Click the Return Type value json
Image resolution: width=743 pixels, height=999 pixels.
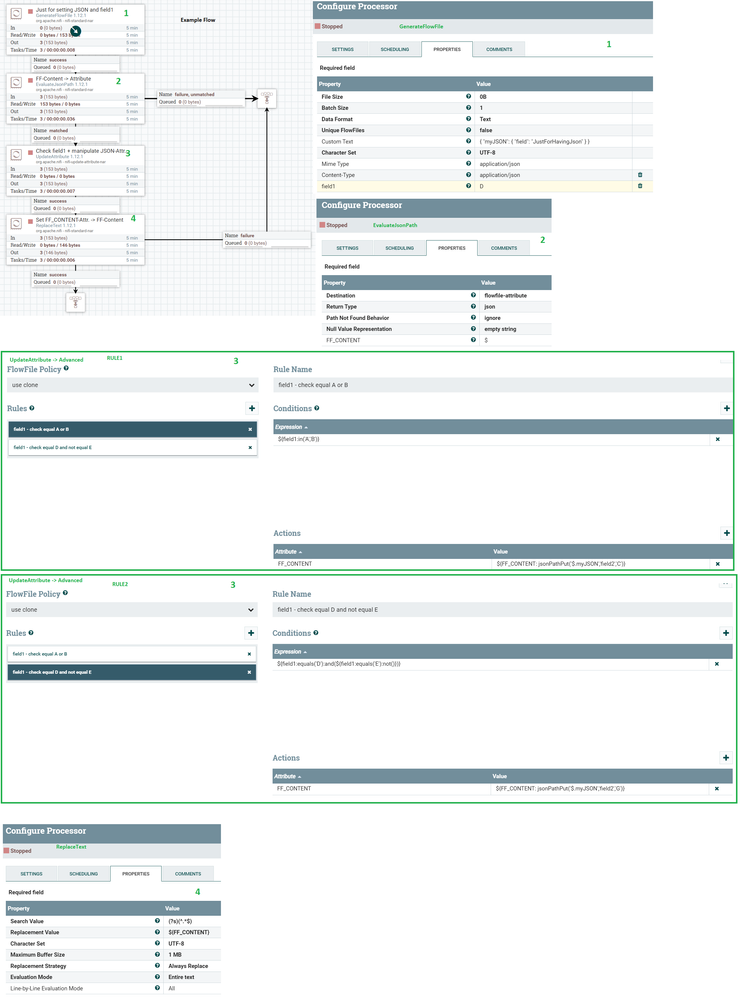(x=489, y=306)
